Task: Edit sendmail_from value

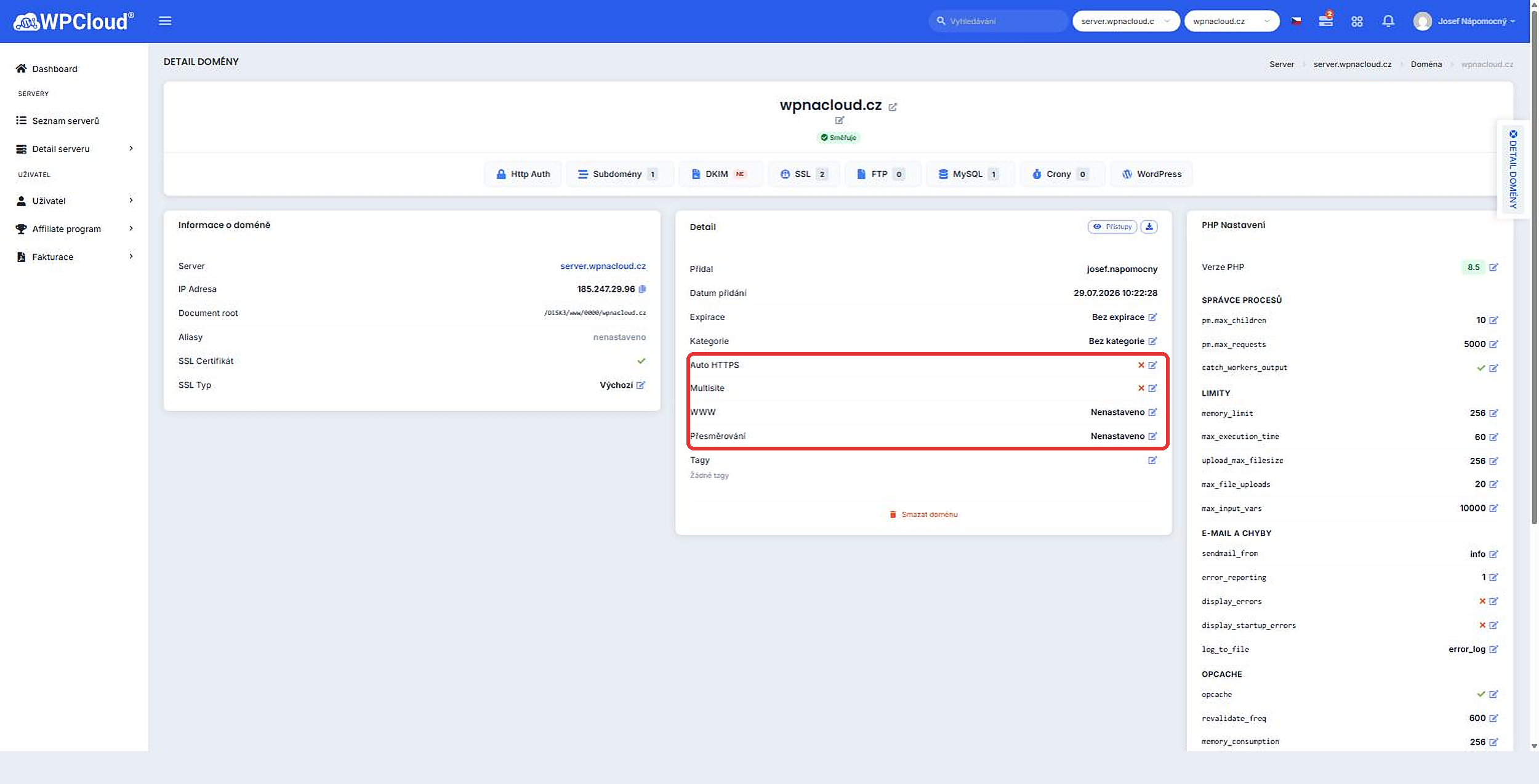Action: tap(1494, 554)
